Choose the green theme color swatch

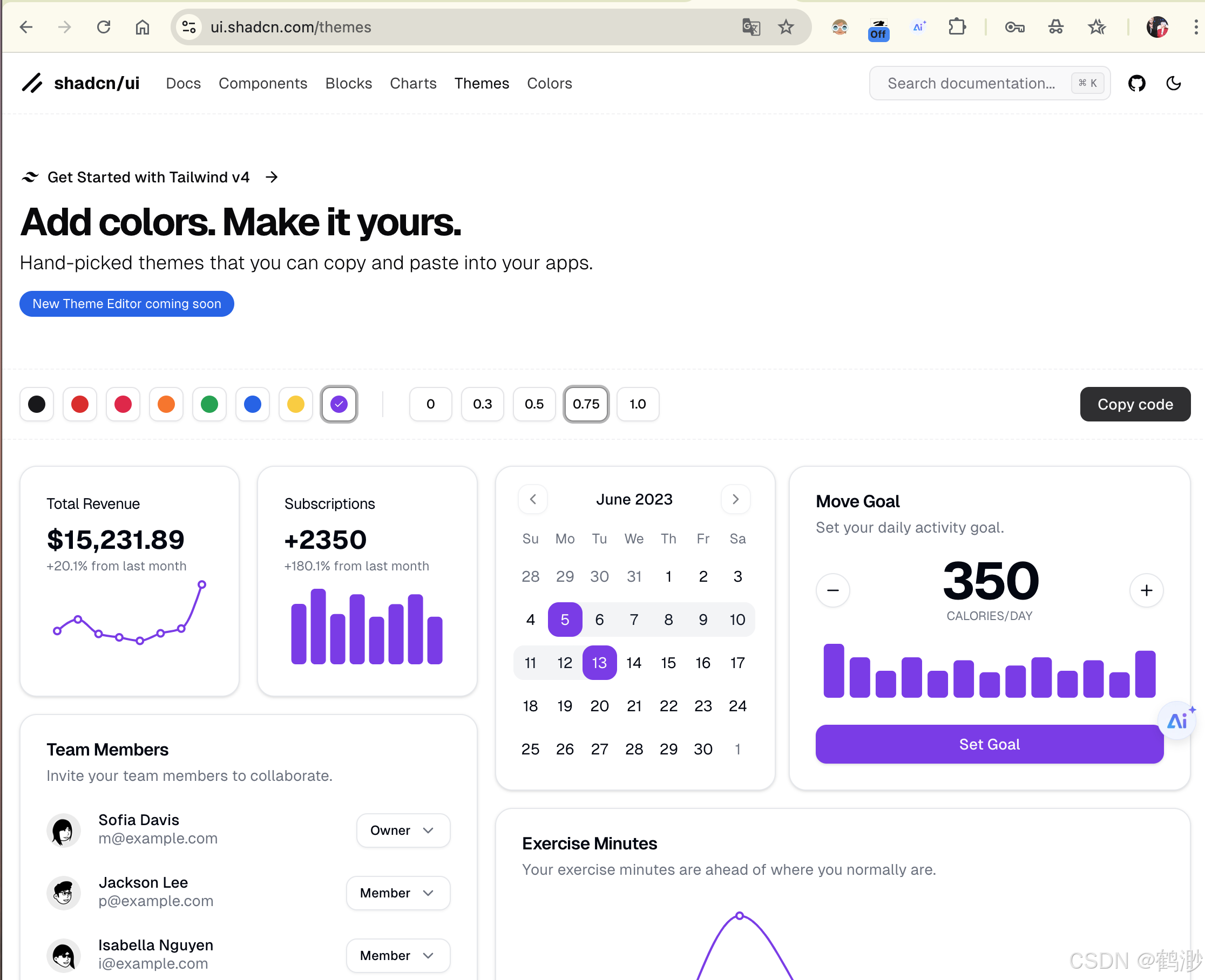point(209,404)
